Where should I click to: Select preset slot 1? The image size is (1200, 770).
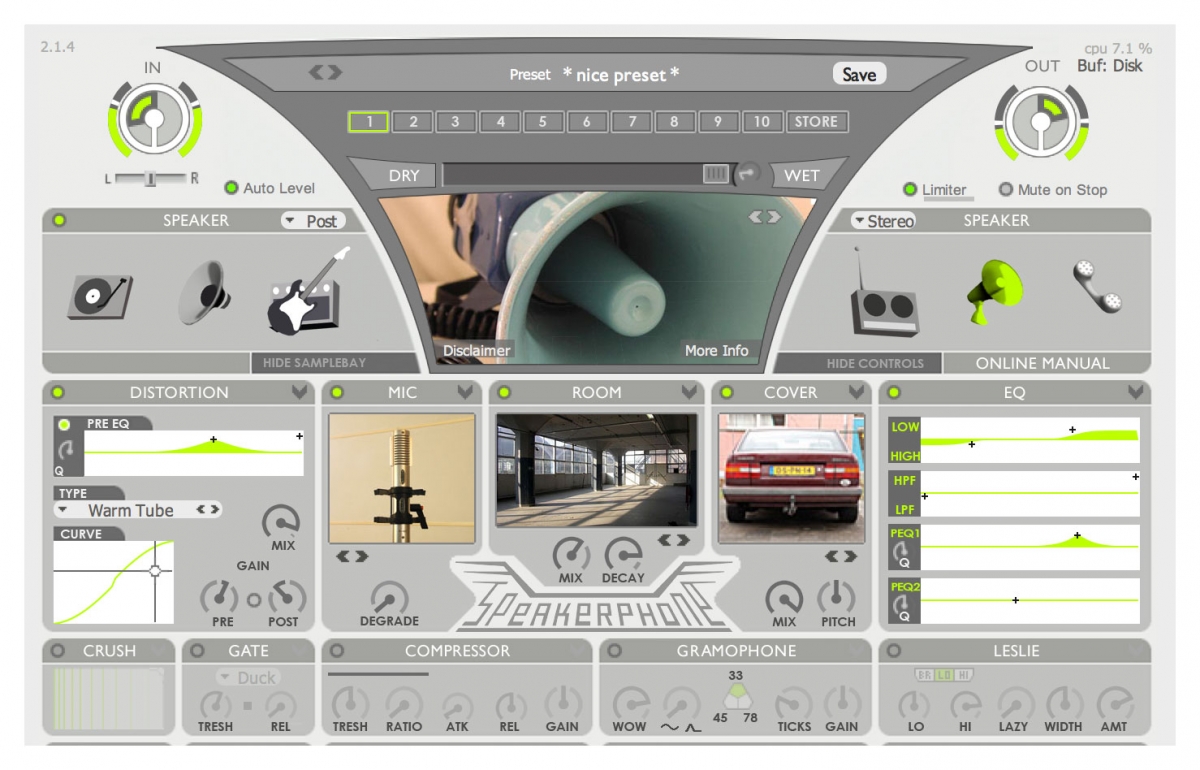368,122
